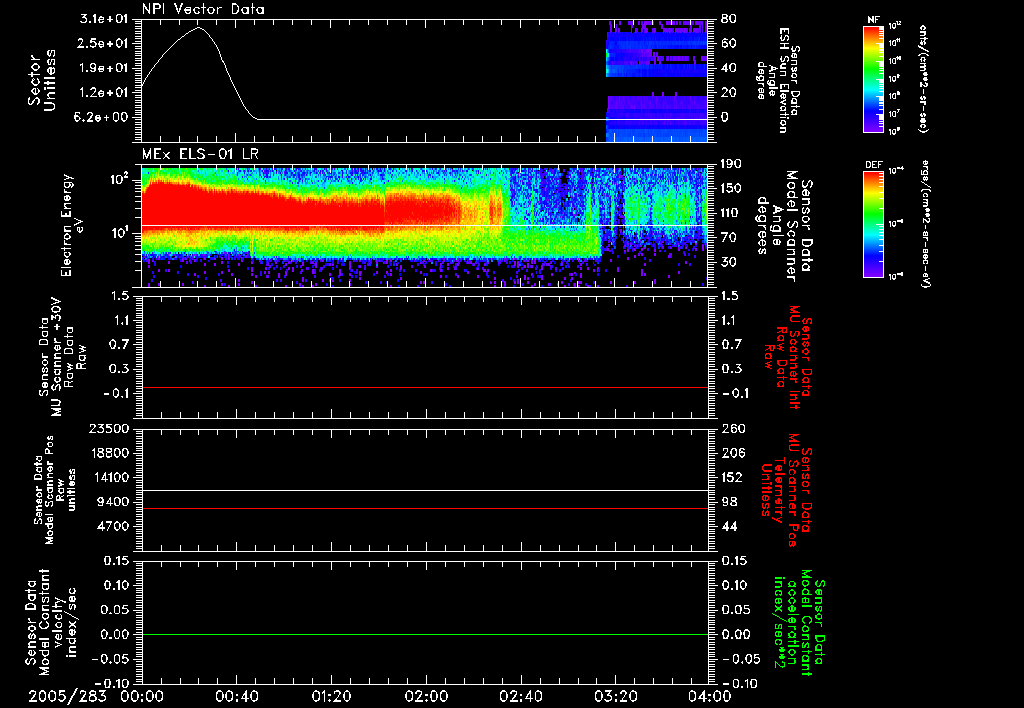Click the "04:00" time axis label
Viewport: 1024px width, 708px height.
point(710,696)
